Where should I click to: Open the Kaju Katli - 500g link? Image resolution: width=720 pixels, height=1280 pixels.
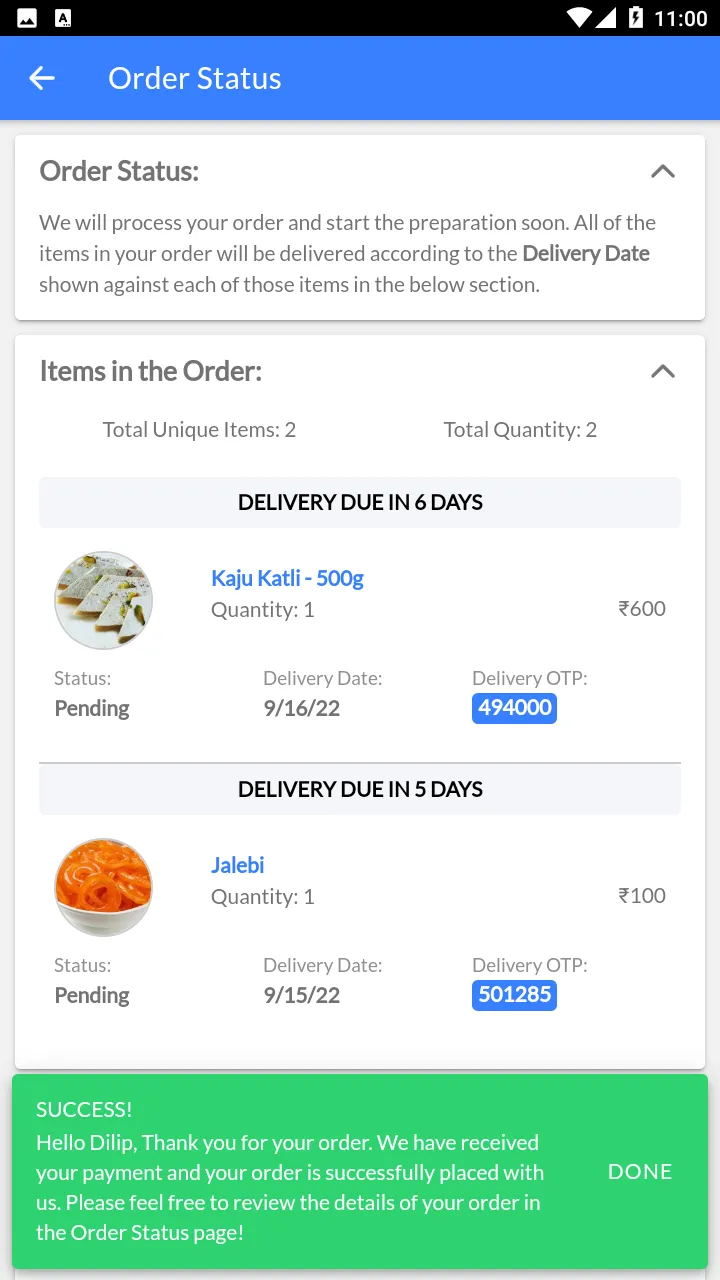pyautogui.click(x=287, y=578)
